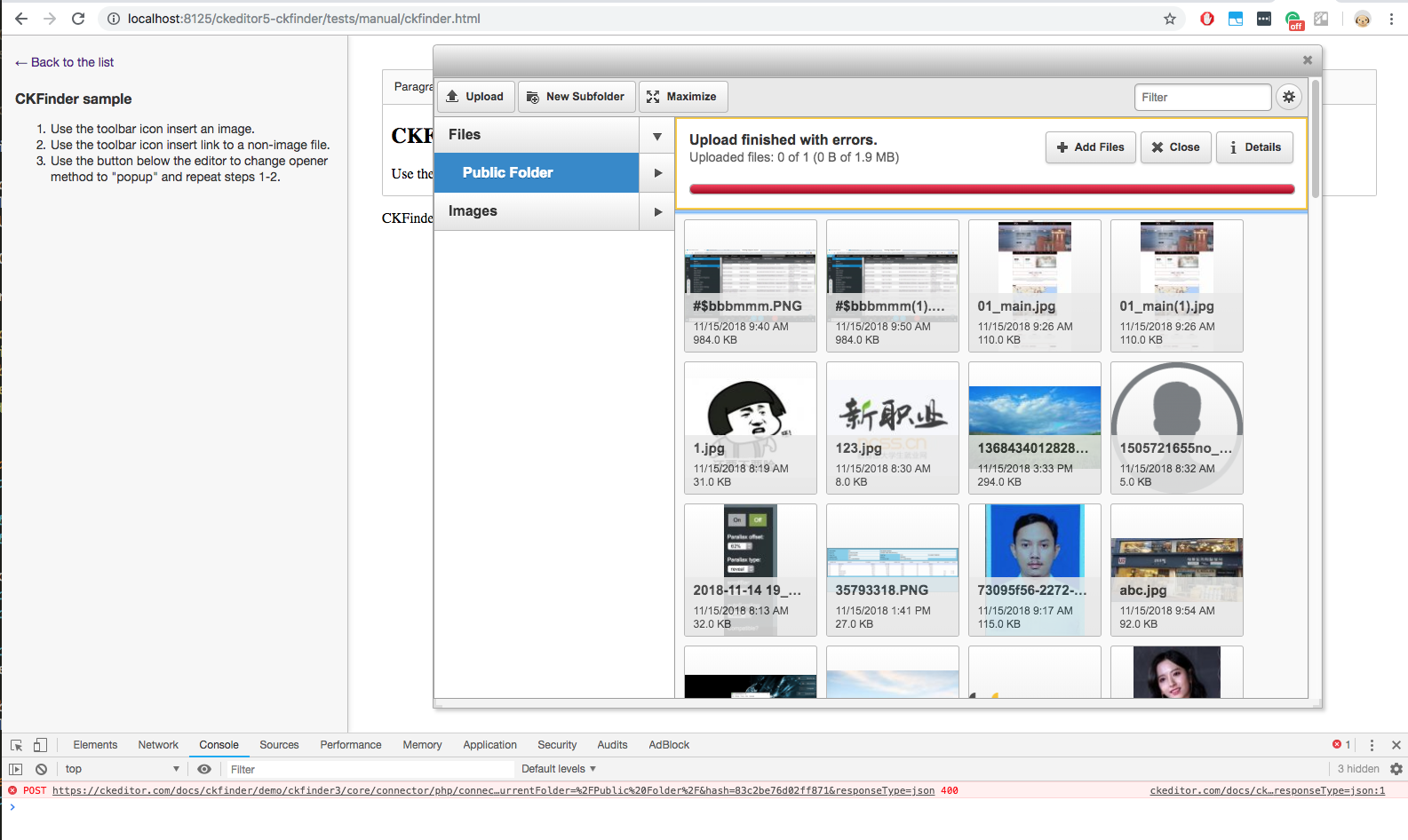Open CKFinder settings gear icon
The height and width of the screenshot is (840, 1408).
tap(1289, 97)
